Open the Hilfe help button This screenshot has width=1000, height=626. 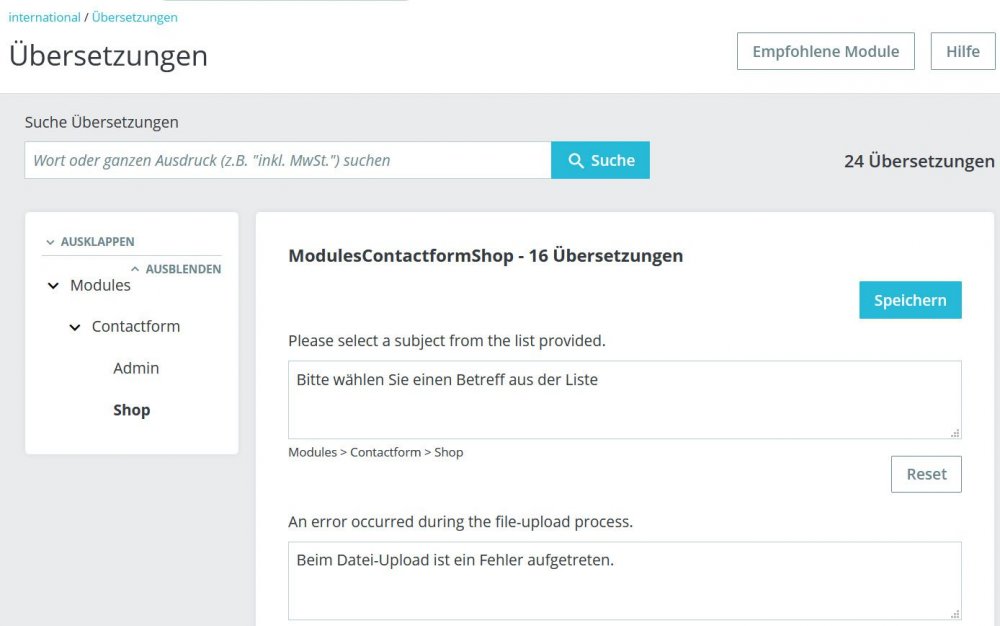tap(963, 51)
